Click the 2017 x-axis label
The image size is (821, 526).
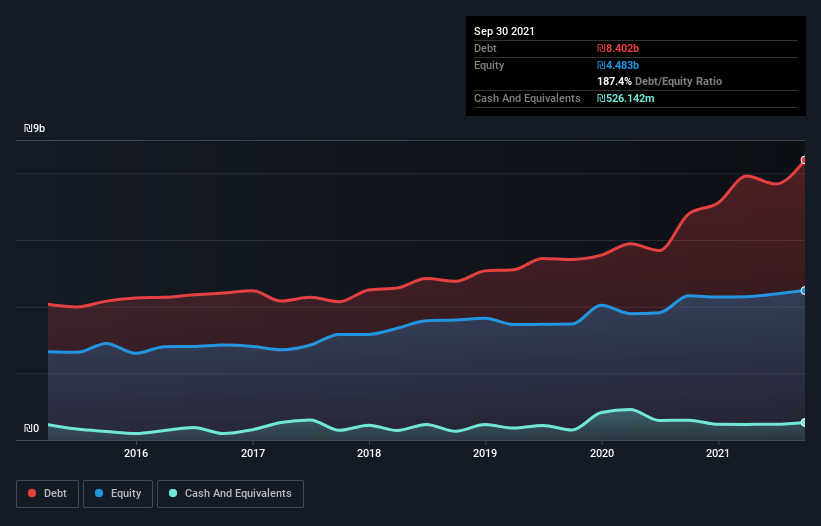point(253,453)
